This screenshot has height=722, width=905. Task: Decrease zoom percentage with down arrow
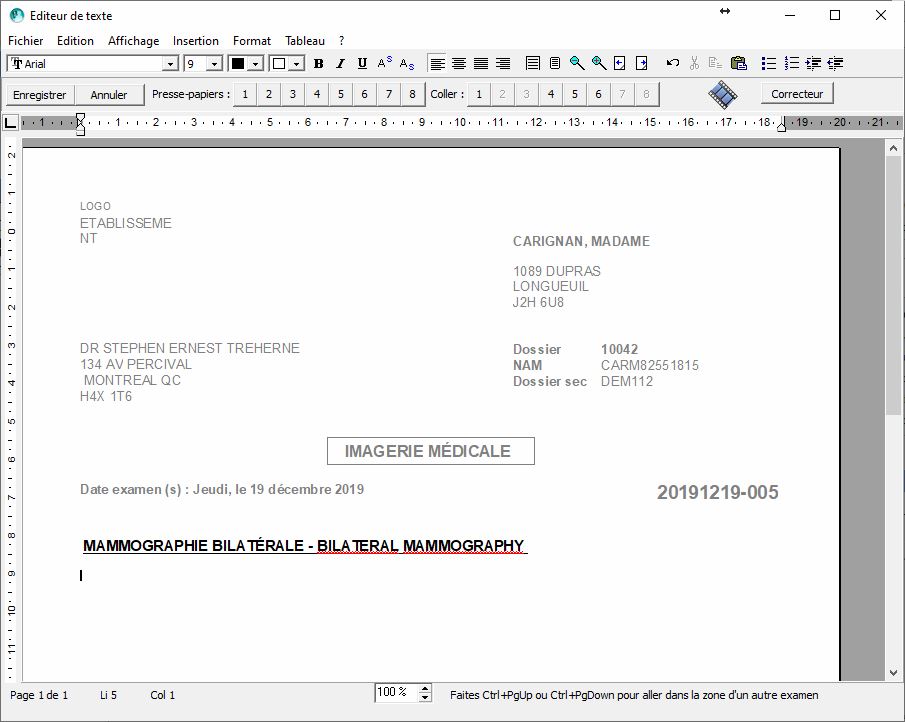(425, 697)
